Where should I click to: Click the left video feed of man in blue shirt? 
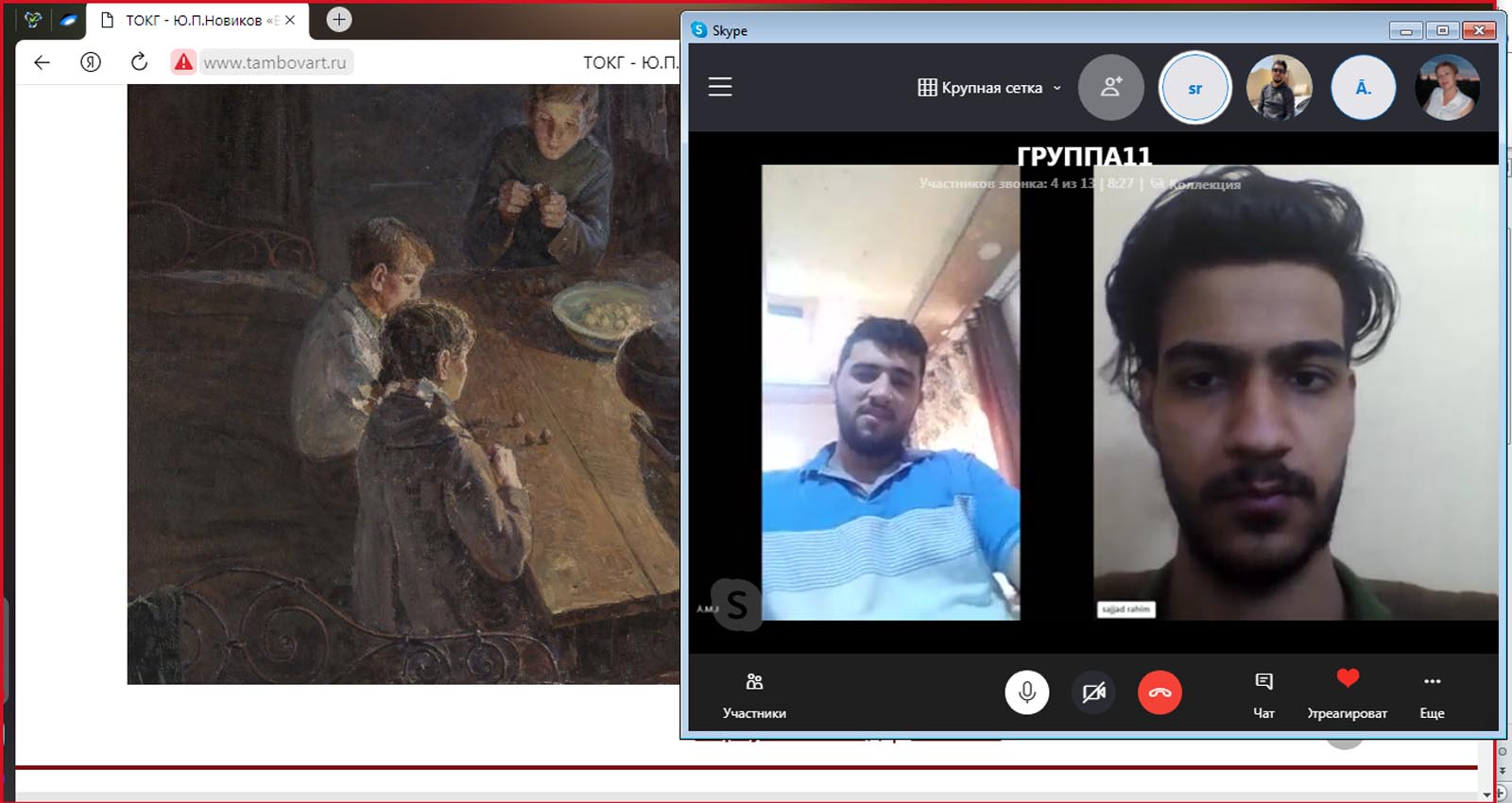(x=890, y=392)
